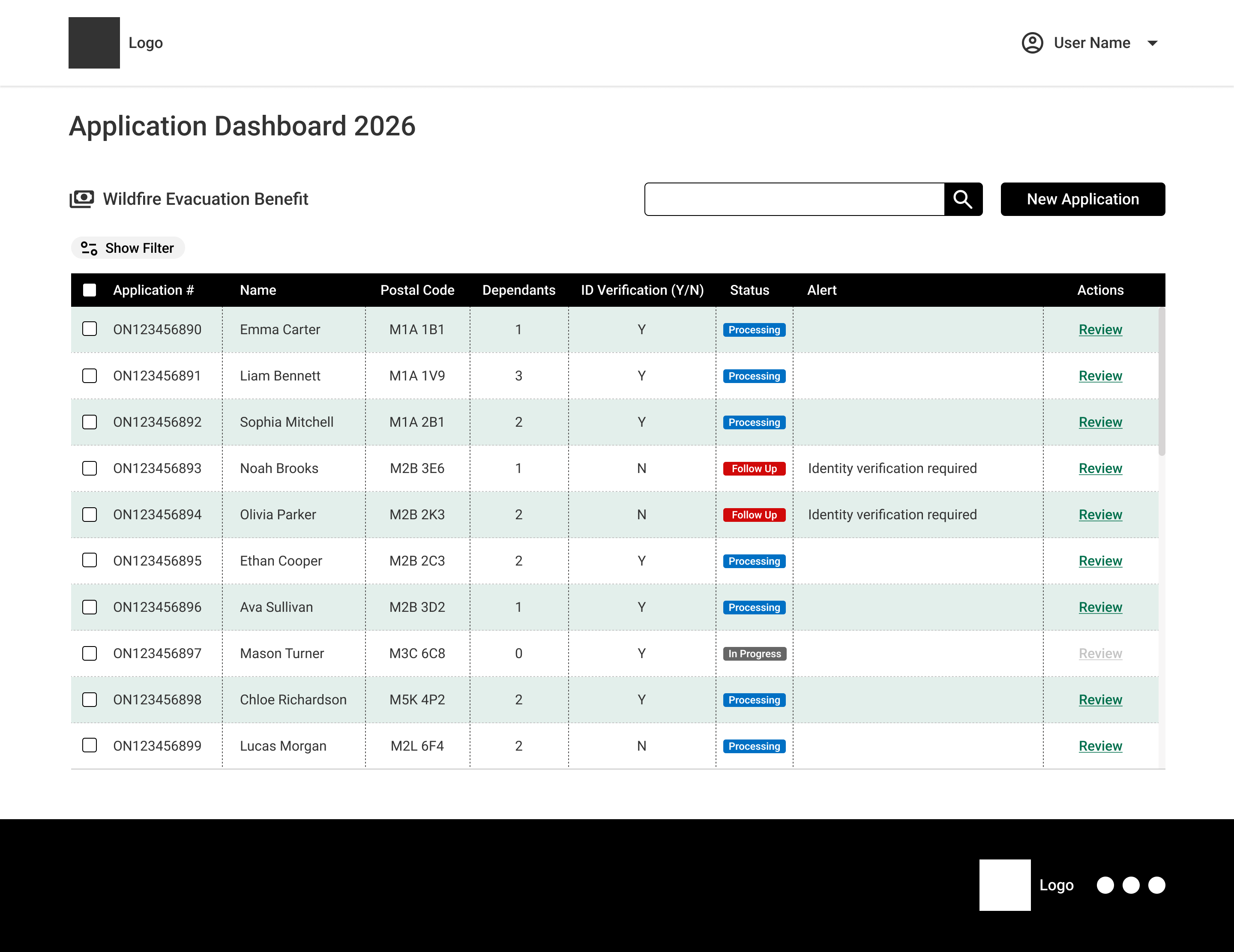The image size is (1234, 952).
Task: Check the box for ON123456897
Action: tap(89, 653)
